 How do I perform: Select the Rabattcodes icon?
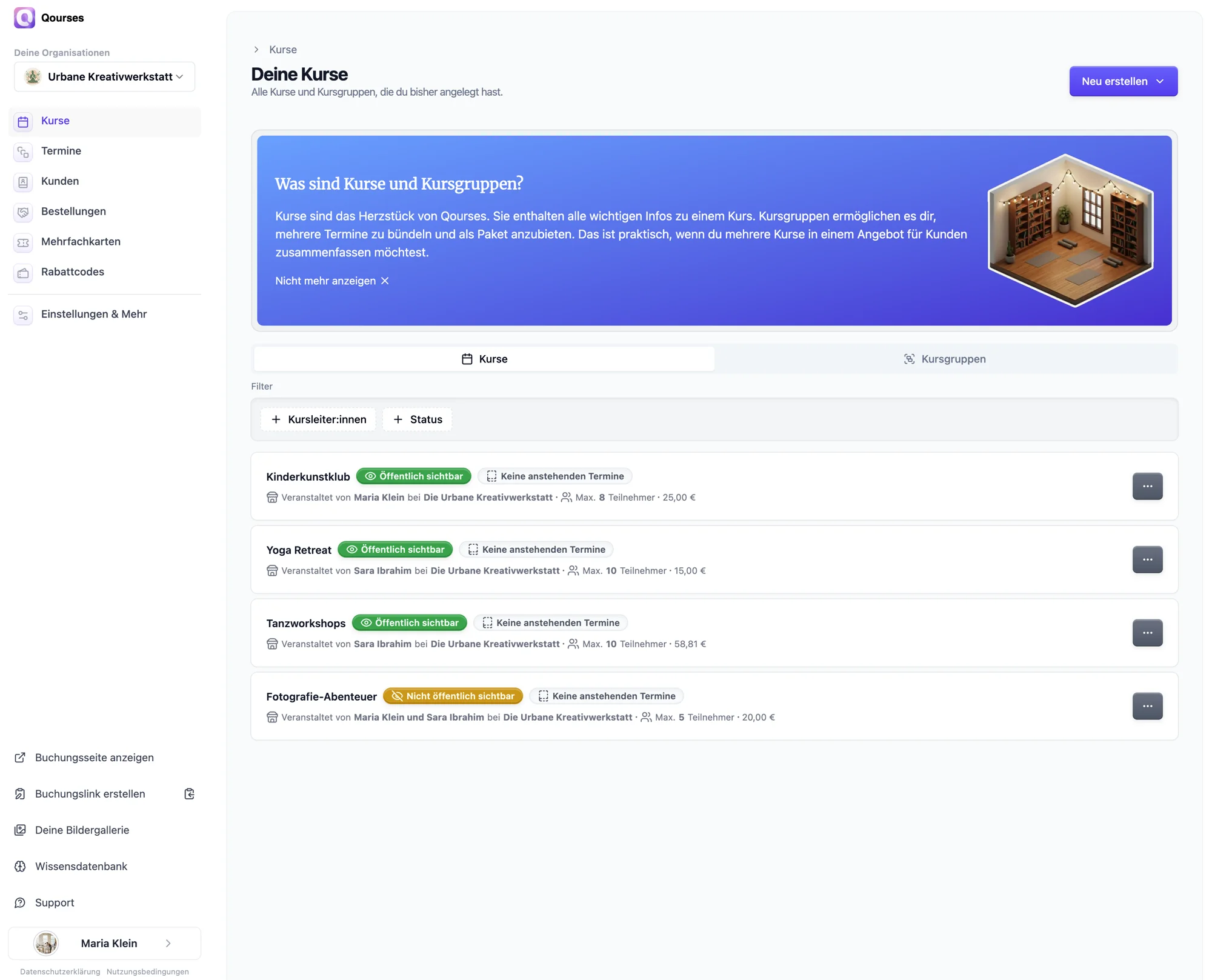click(x=23, y=273)
